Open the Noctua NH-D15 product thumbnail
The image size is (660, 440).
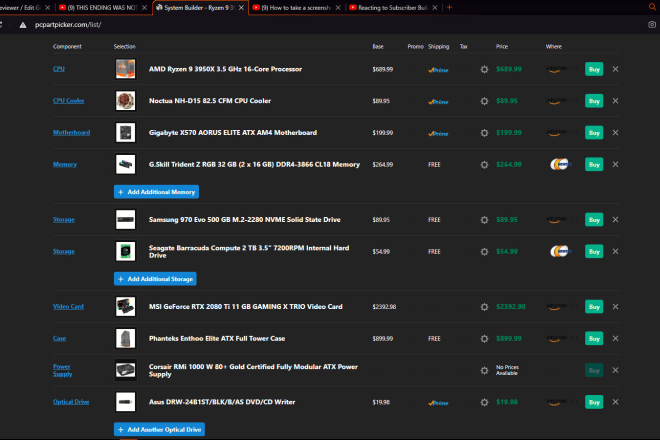(125, 101)
